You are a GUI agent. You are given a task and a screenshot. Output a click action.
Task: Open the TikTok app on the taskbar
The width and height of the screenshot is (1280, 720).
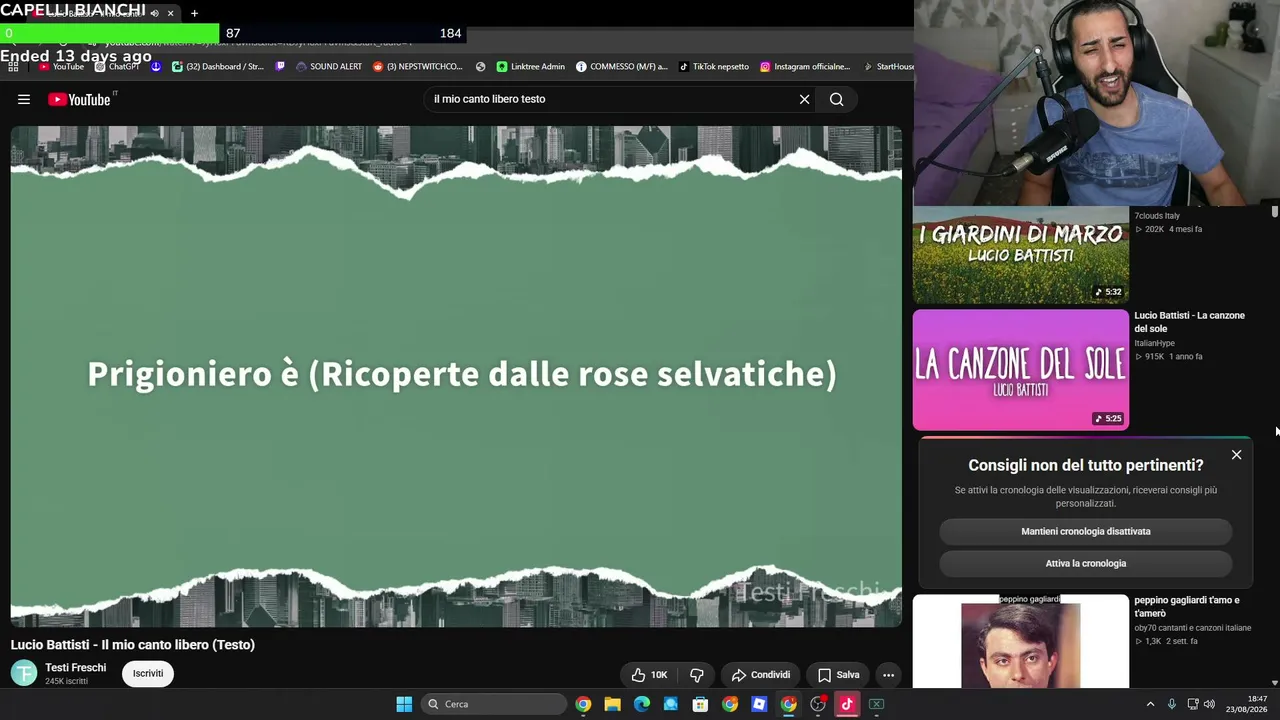coord(847,704)
